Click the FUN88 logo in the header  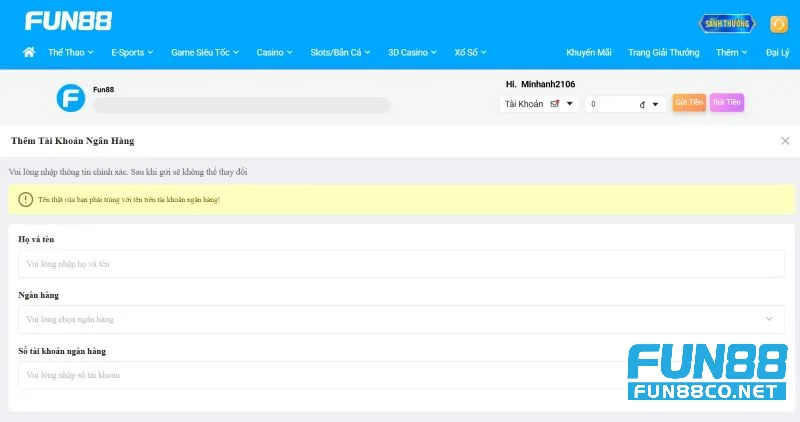(x=68, y=21)
